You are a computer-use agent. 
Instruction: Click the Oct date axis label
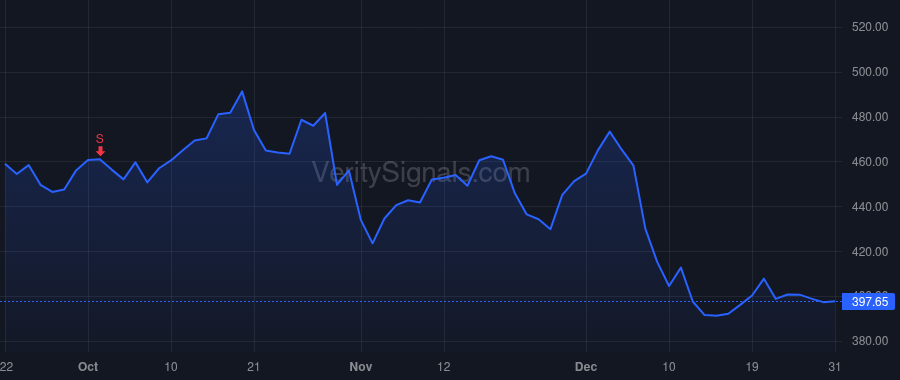tap(88, 367)
